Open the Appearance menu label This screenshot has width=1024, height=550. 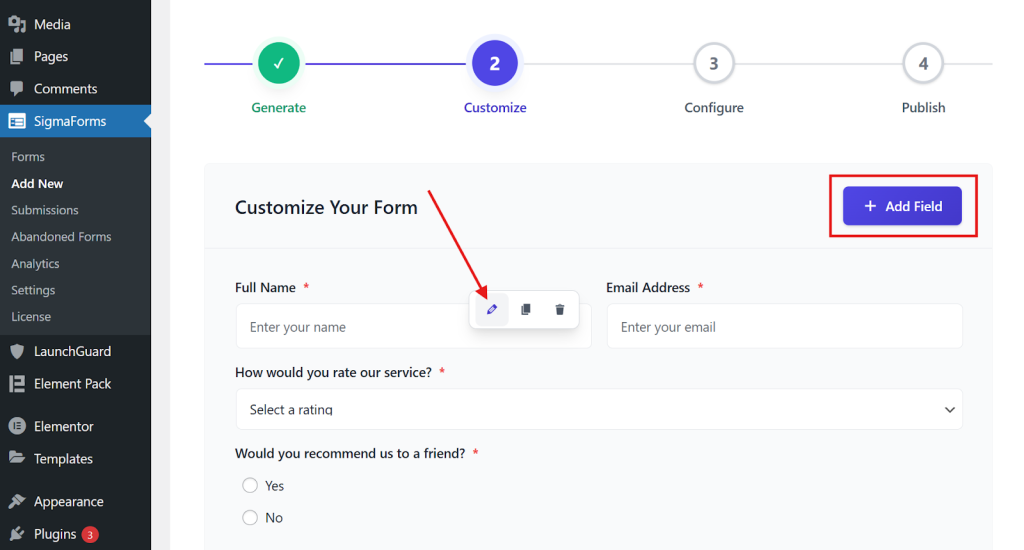point(69,502)
